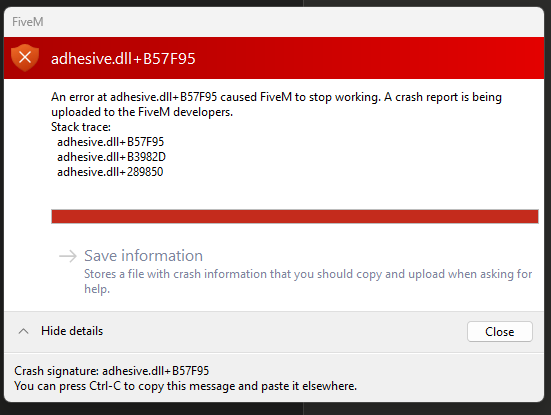The image size is (551, 415).
Task: Click the Save information description text
Action: pos(308,281)
